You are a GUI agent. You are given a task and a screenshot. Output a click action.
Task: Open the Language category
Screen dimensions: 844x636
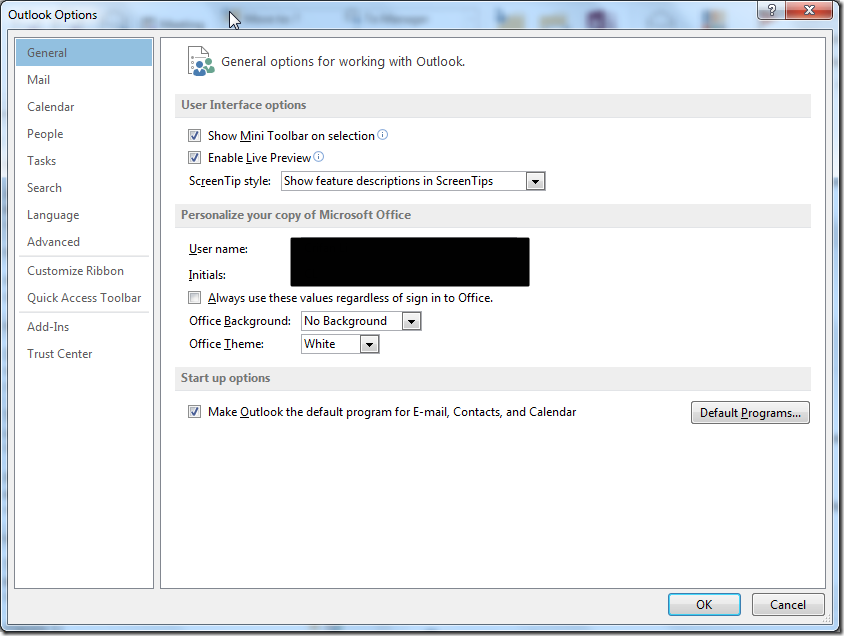[84, 215]
